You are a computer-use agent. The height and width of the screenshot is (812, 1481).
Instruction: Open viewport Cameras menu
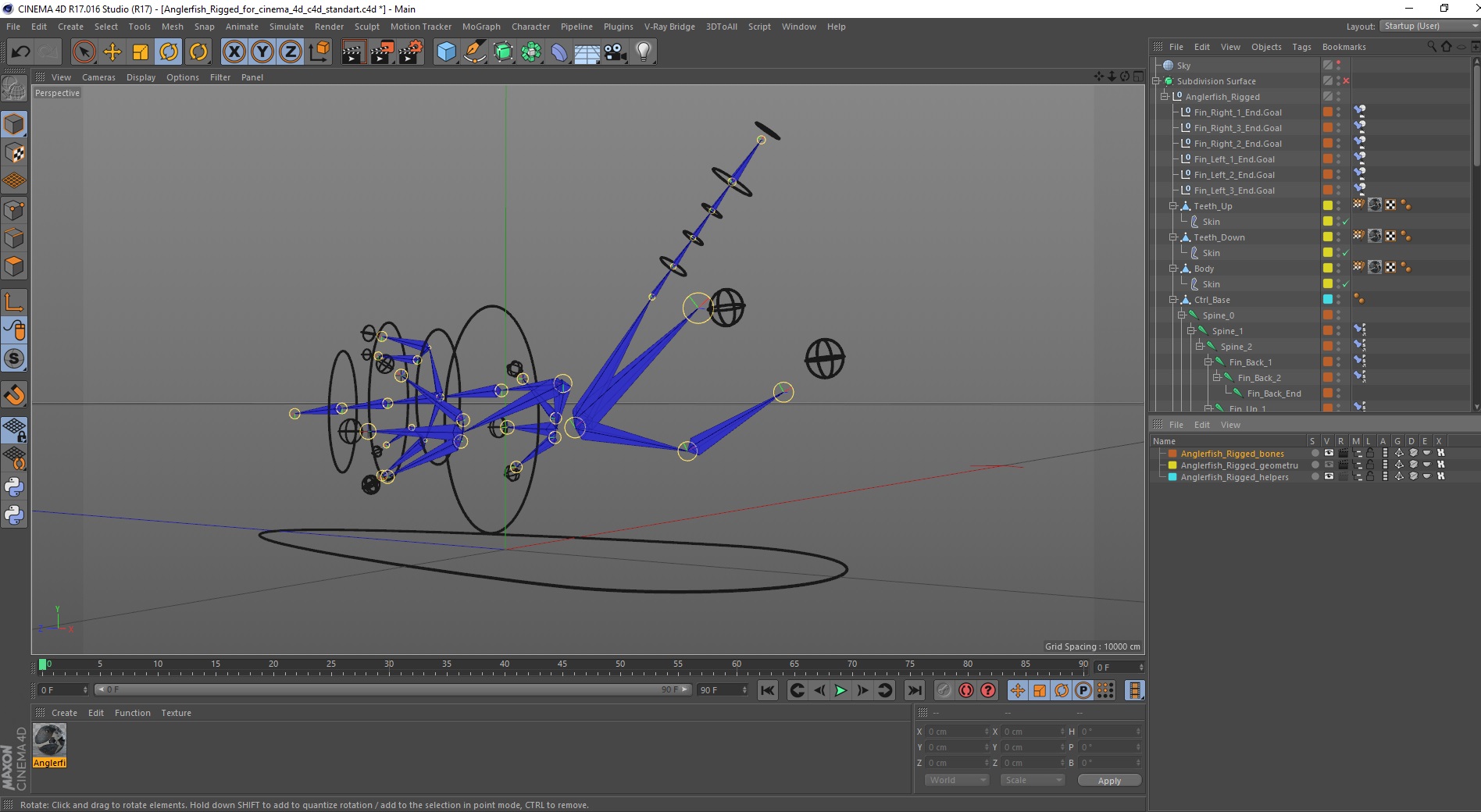pyautogui.click(x=98, y=77)
